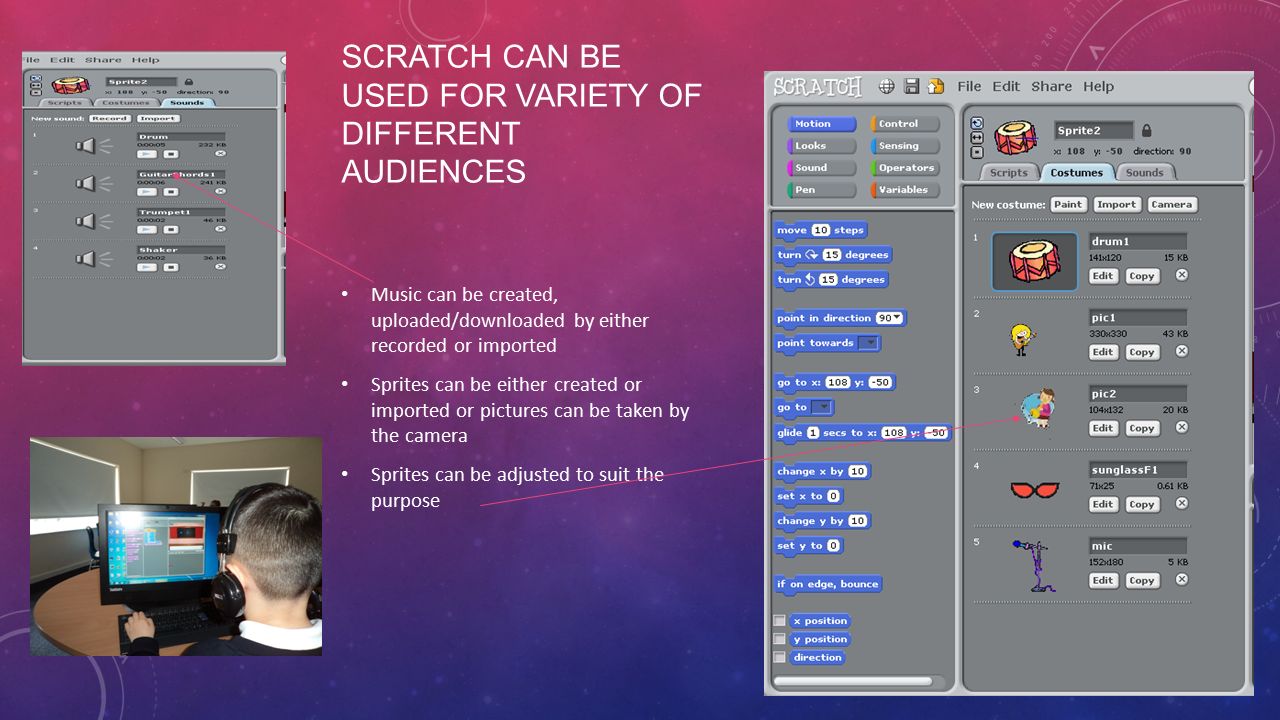Screen dimensions: 1280x720
Task: Play the Drum sound
Action: (147, 154)
